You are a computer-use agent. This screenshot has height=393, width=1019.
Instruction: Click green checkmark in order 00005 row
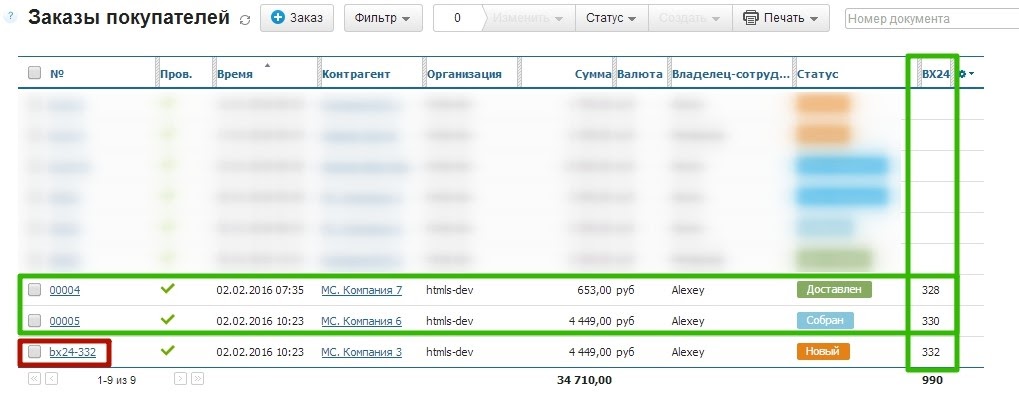168,320
